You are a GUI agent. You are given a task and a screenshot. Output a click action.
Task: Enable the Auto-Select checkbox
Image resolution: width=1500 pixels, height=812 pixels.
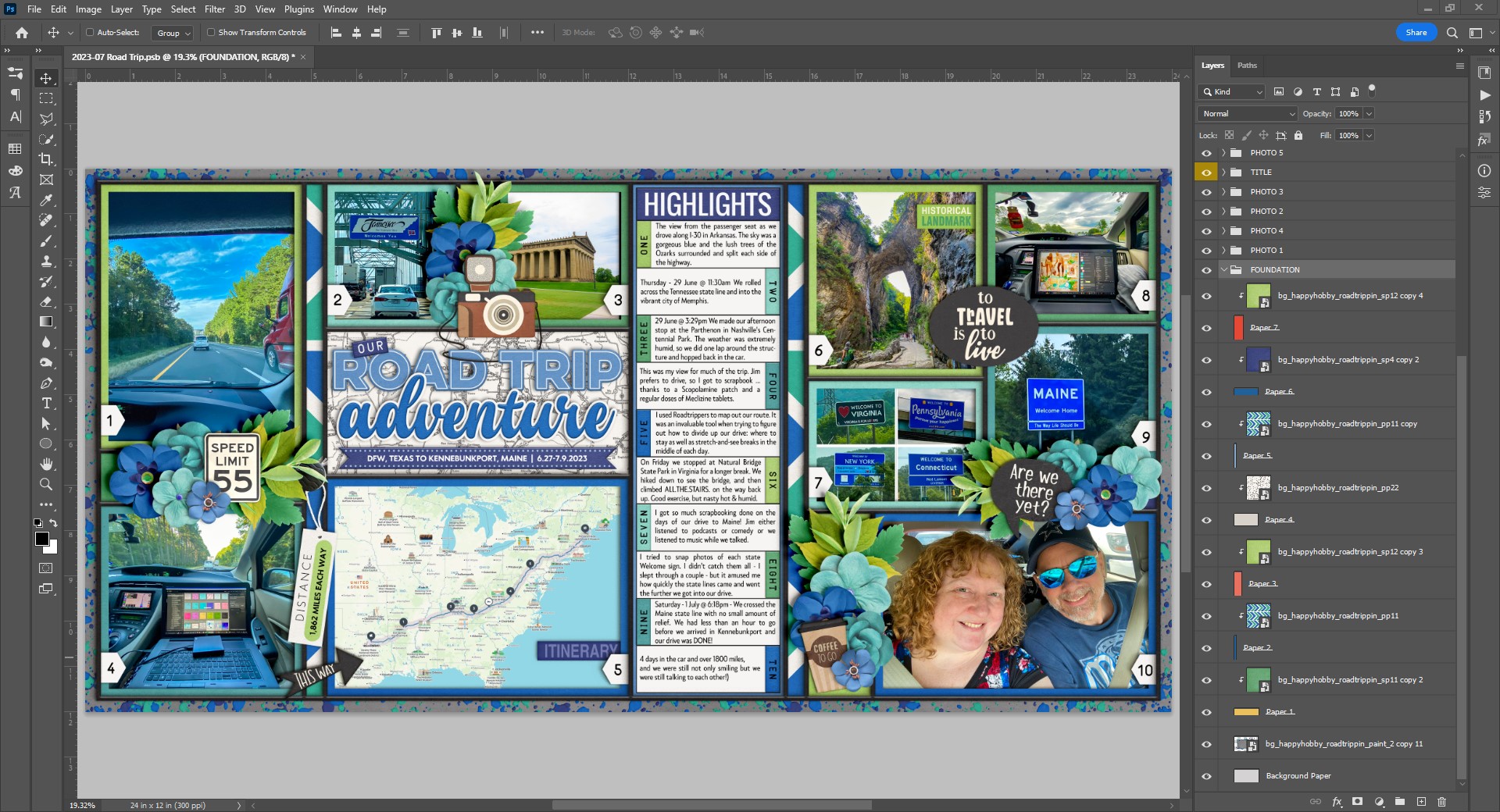88,32
